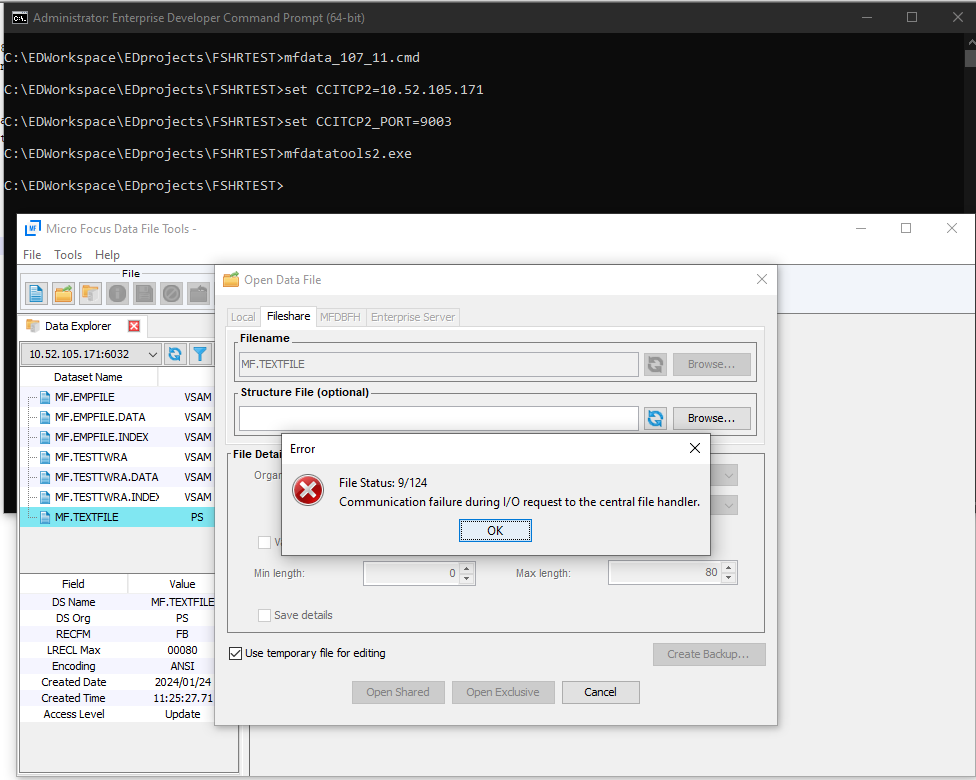This screenshot has width=976, height=780.
Task: Expand the record format dropdown below Organization
Action: coord(729,505)
